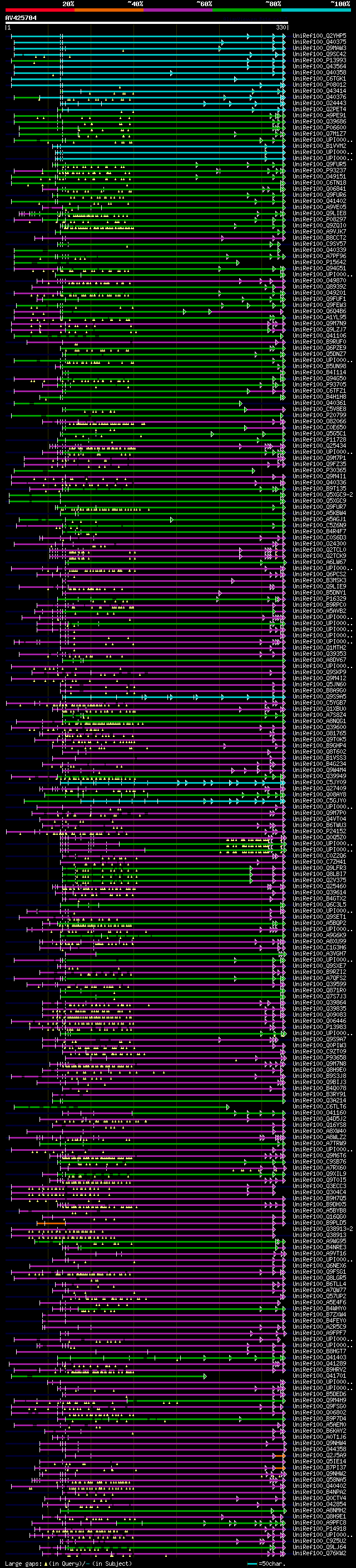Open hit UniRef100_Q43564
Screen dimensions: 356x1568
pos(319,66)
